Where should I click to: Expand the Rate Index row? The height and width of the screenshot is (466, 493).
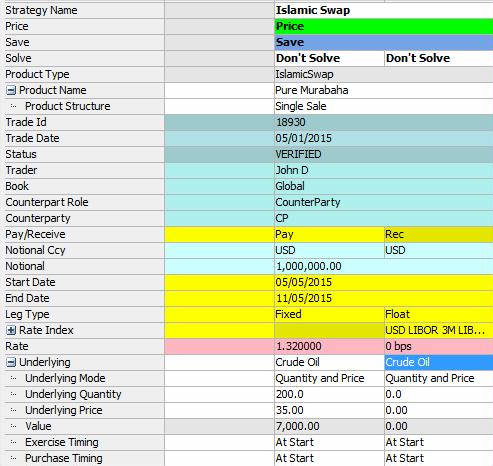click(x=11, y=330)
